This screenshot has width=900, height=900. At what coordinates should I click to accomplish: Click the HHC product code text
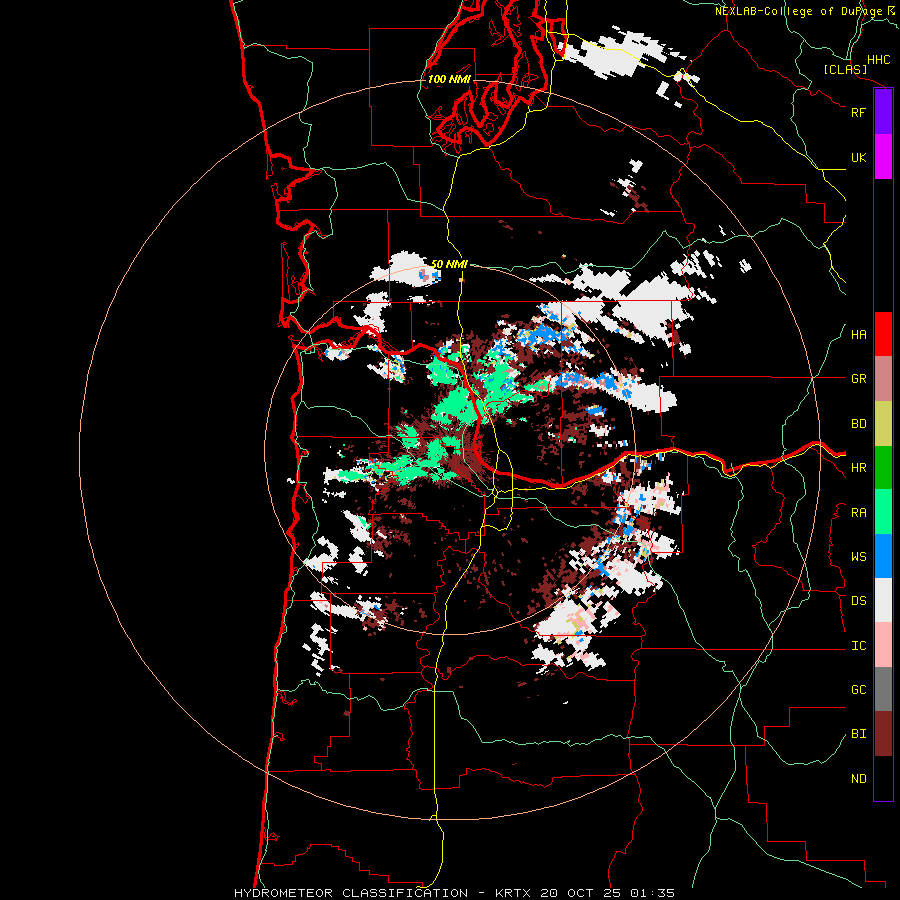(x=878, y=60)
